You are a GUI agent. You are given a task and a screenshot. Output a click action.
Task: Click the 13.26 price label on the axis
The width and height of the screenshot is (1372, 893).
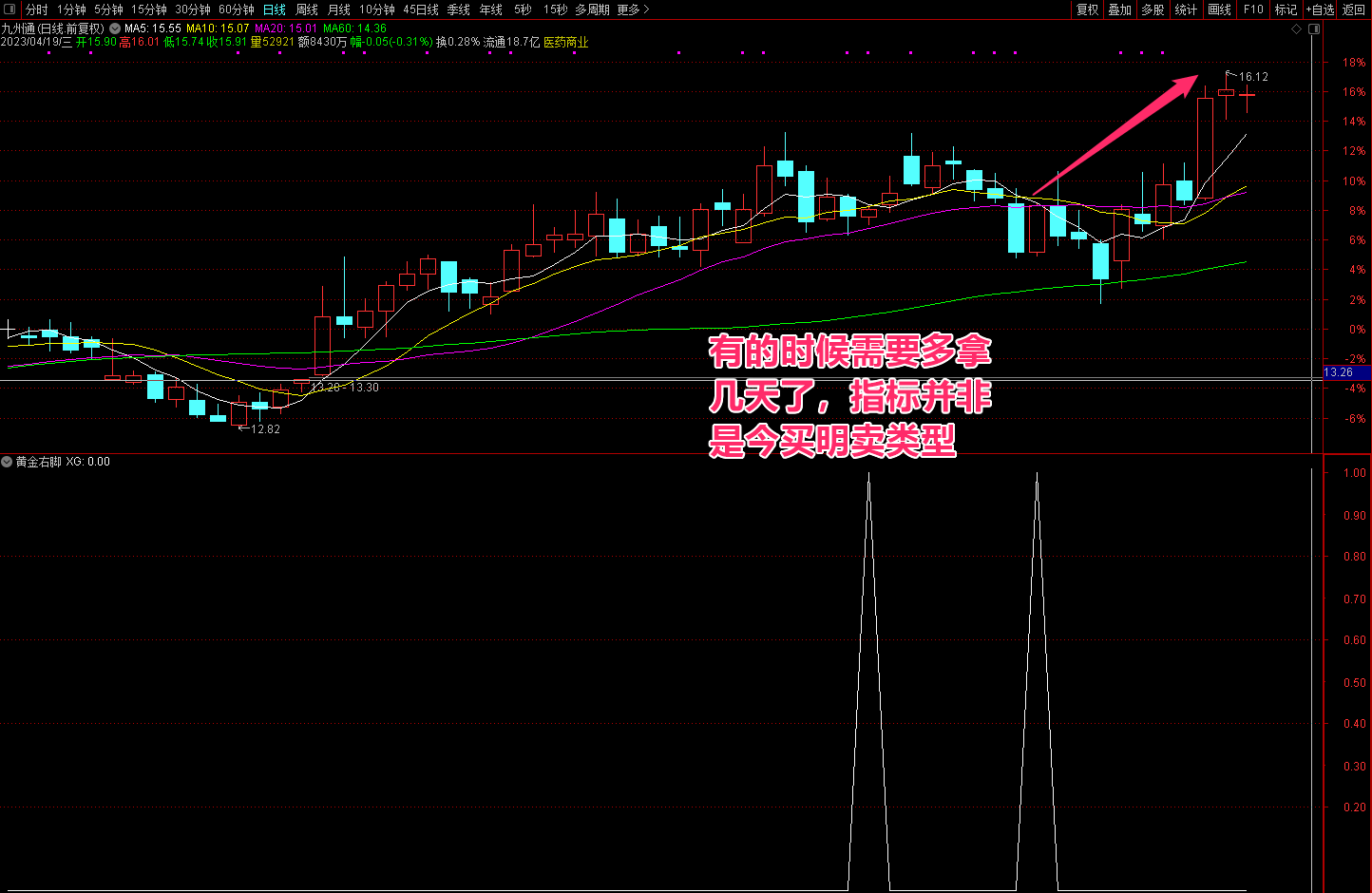click(x=1339, y=372)
